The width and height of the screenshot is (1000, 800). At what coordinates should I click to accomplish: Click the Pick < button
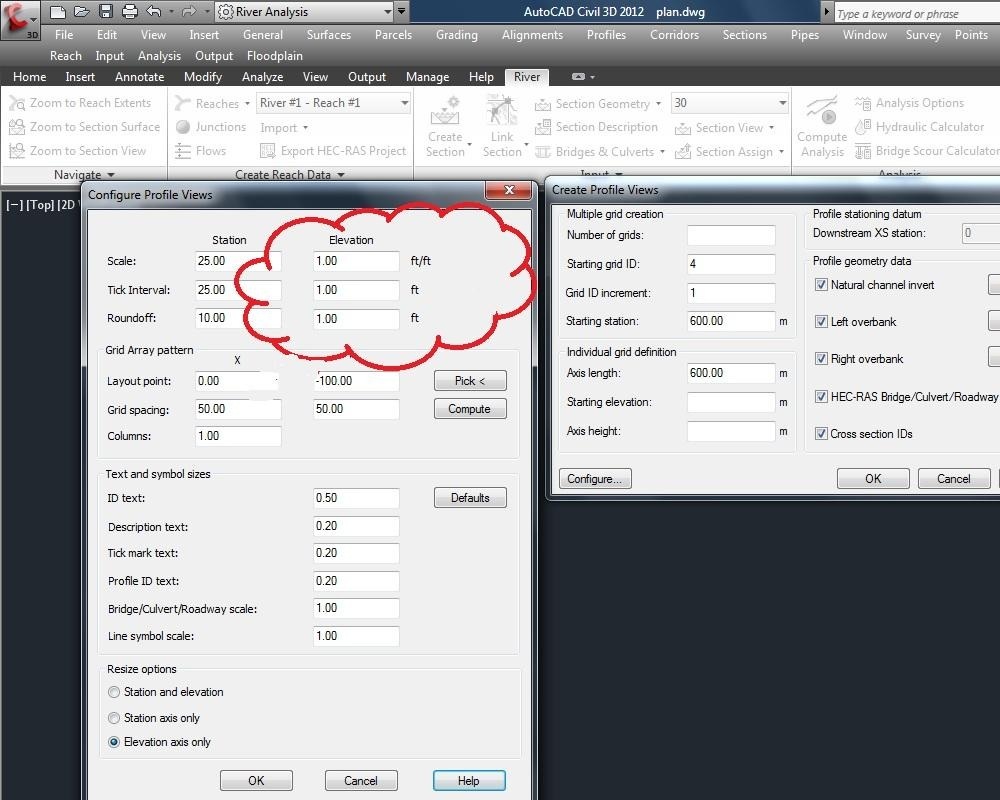[470, 380]
